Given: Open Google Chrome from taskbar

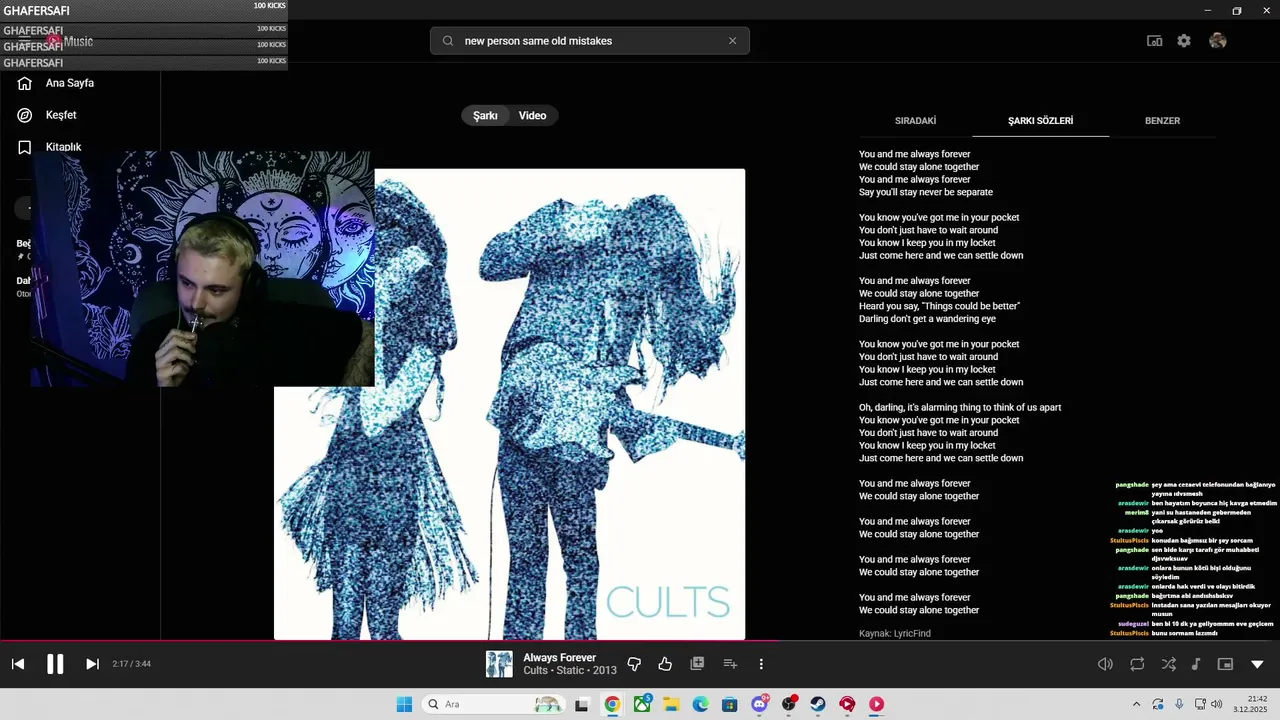Looking at the screenshot, I should pos(612,704).
